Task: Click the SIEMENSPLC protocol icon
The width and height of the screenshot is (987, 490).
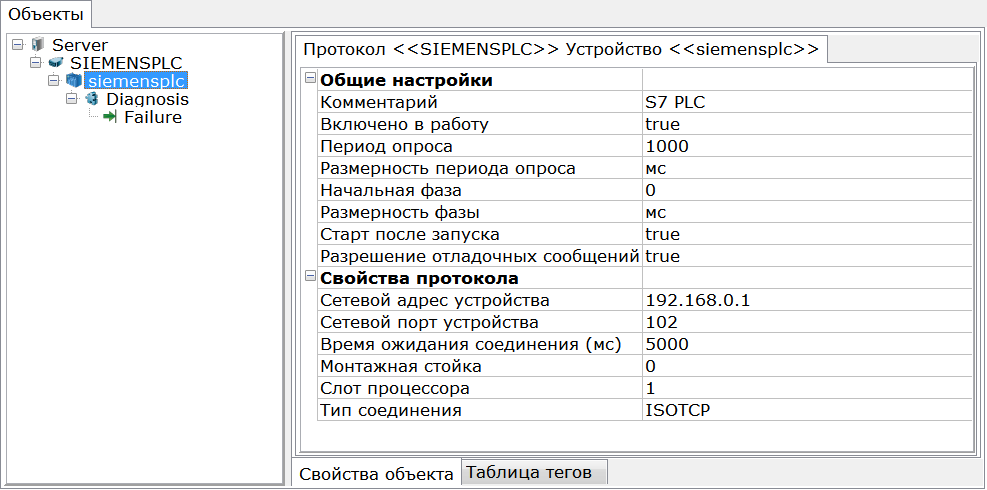Action: click(x=56, y=63)
